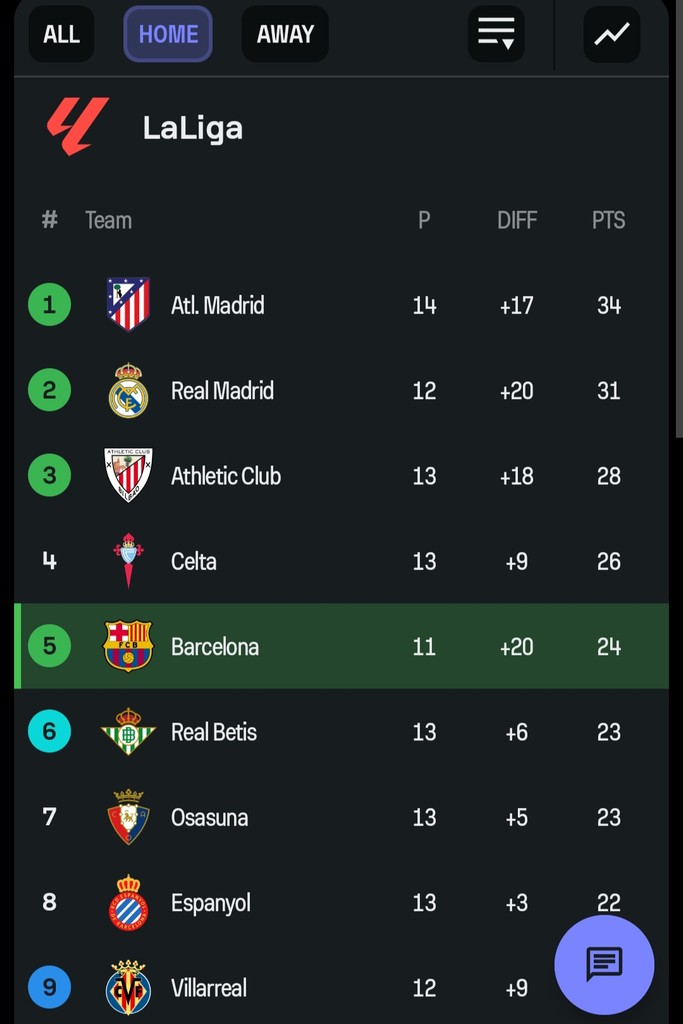
Task: Open the chat floating button
Action: 604,965
